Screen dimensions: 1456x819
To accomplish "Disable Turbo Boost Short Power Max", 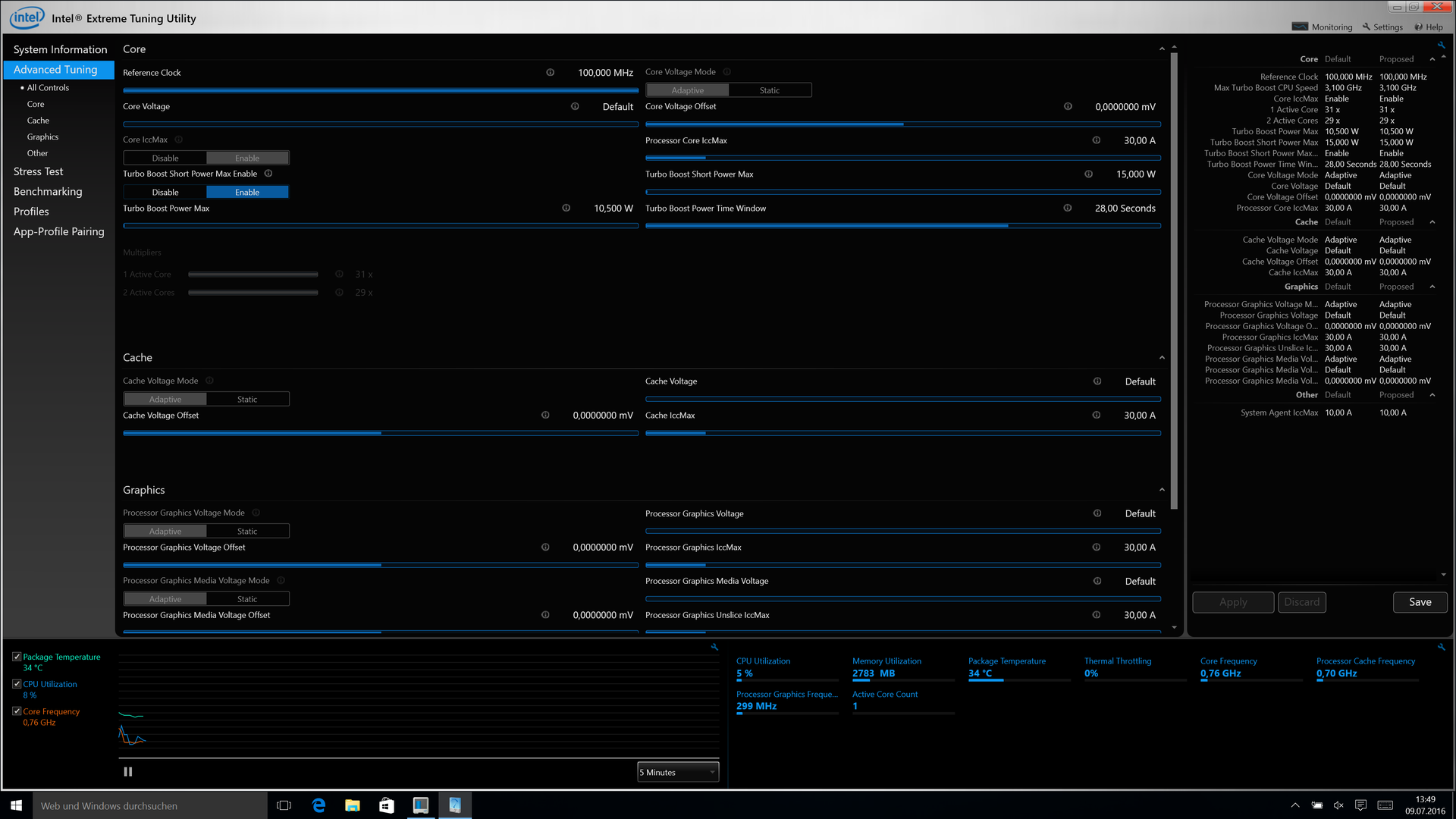I will 165,192.
